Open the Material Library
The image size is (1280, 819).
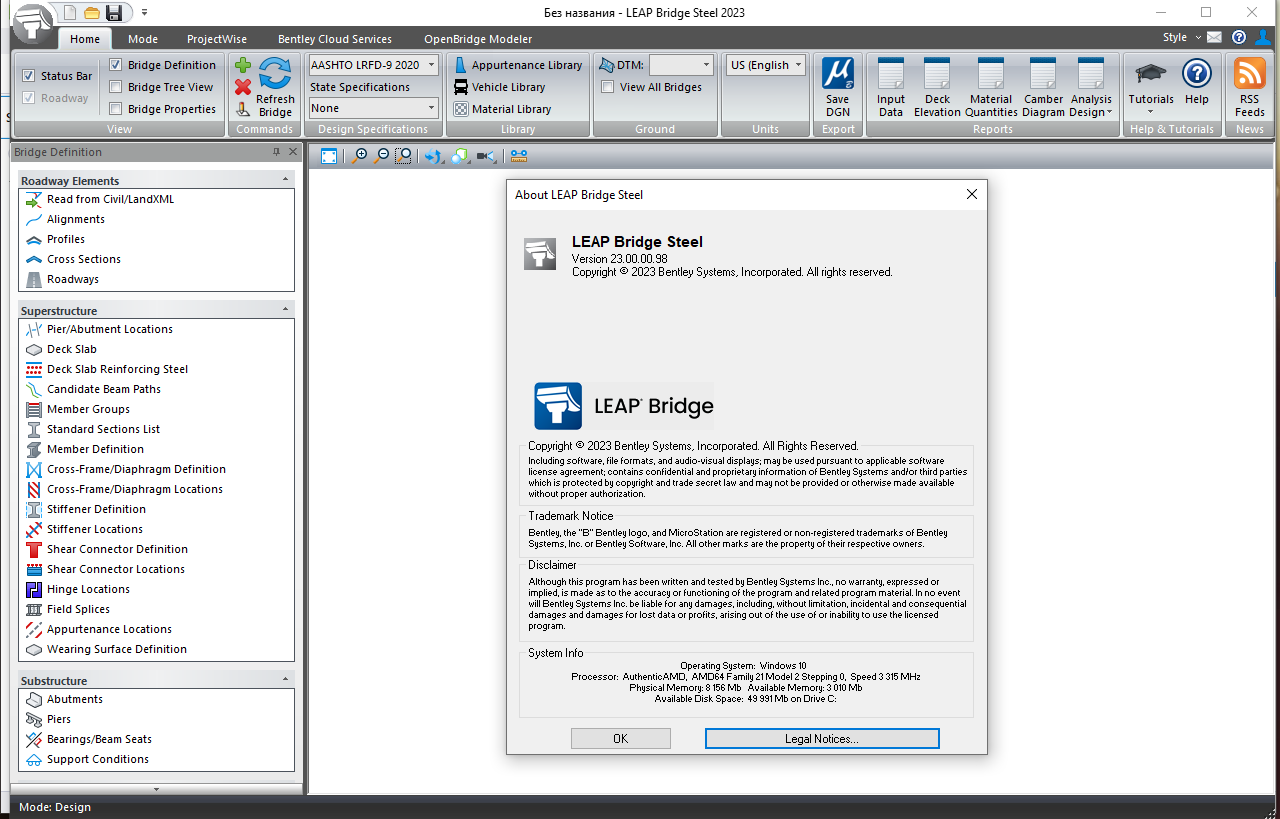502,109
